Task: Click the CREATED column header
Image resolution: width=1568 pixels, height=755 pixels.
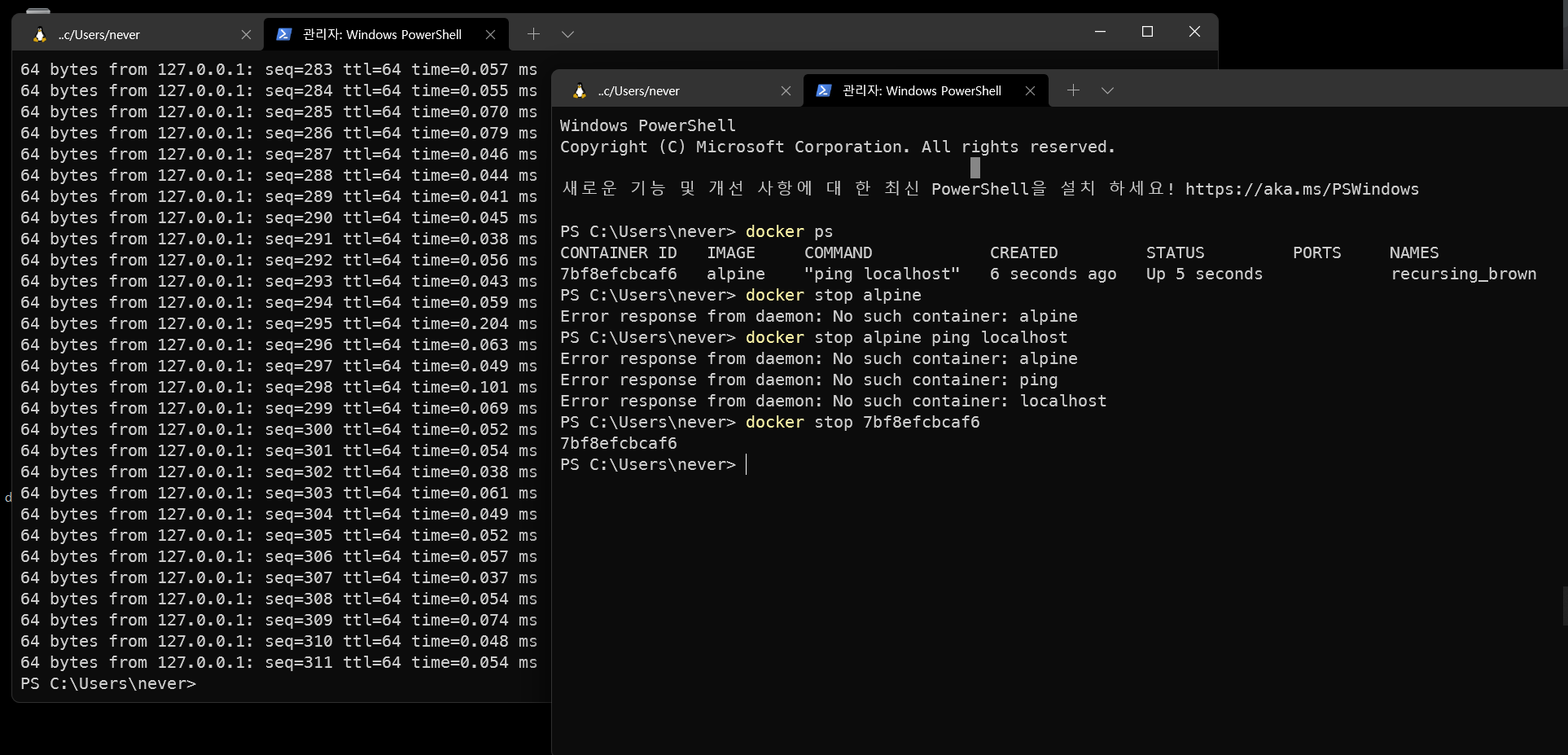Action: coord(1023,252)
